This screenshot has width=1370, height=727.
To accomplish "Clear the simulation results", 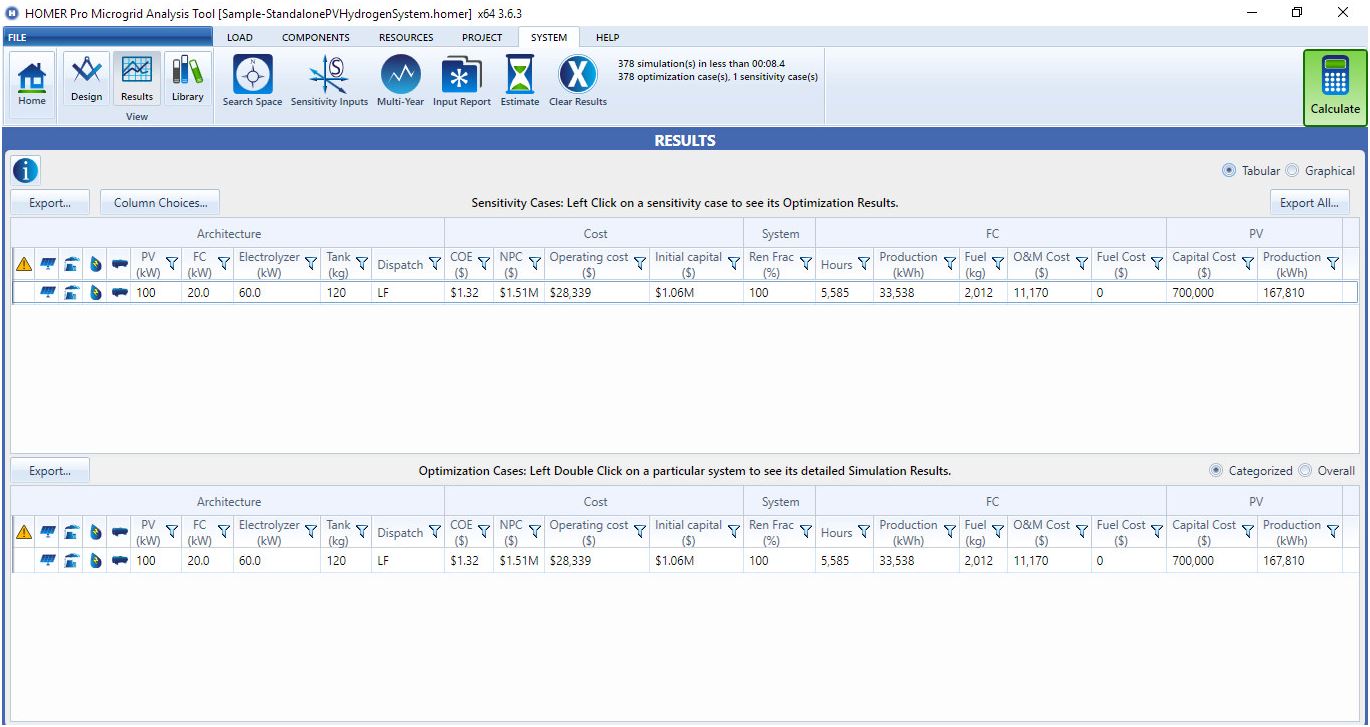I will click(577, 80).
